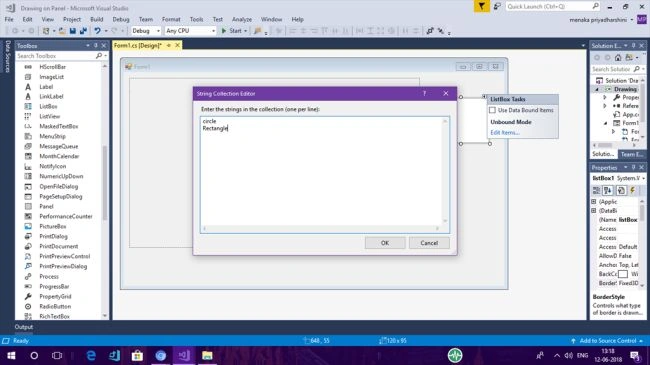The image size is (650, 365).
Task: Click the BackColor white color swatch
Action: [623, 274]
